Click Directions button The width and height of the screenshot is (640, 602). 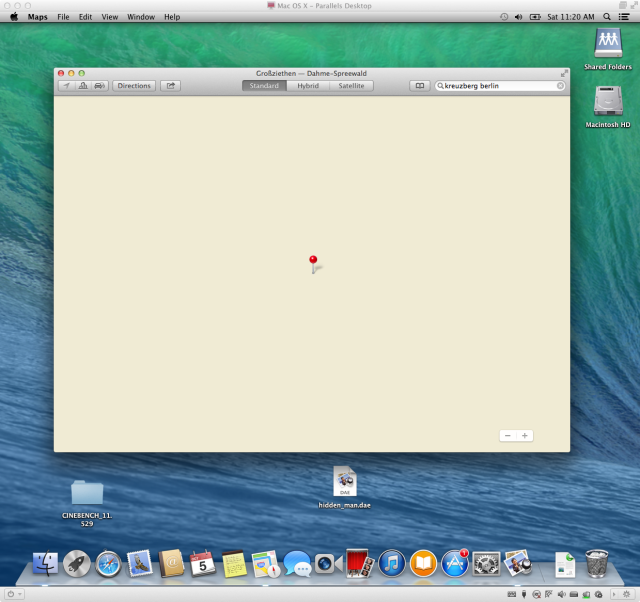(x=134, y=86)
